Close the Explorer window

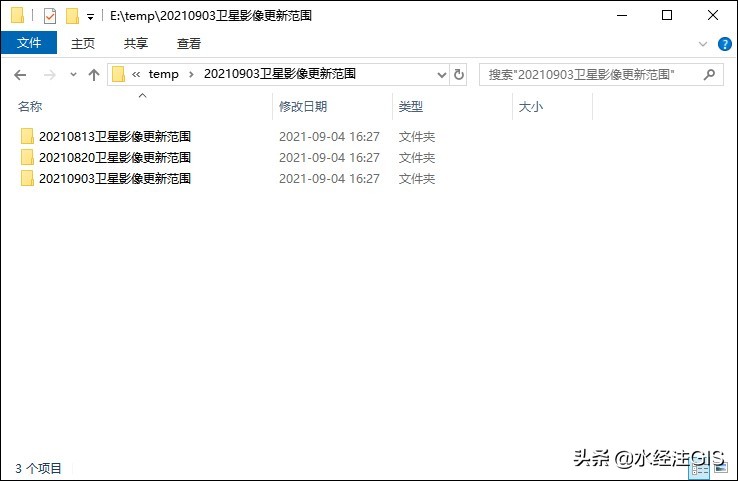click(x=713, y=16)
